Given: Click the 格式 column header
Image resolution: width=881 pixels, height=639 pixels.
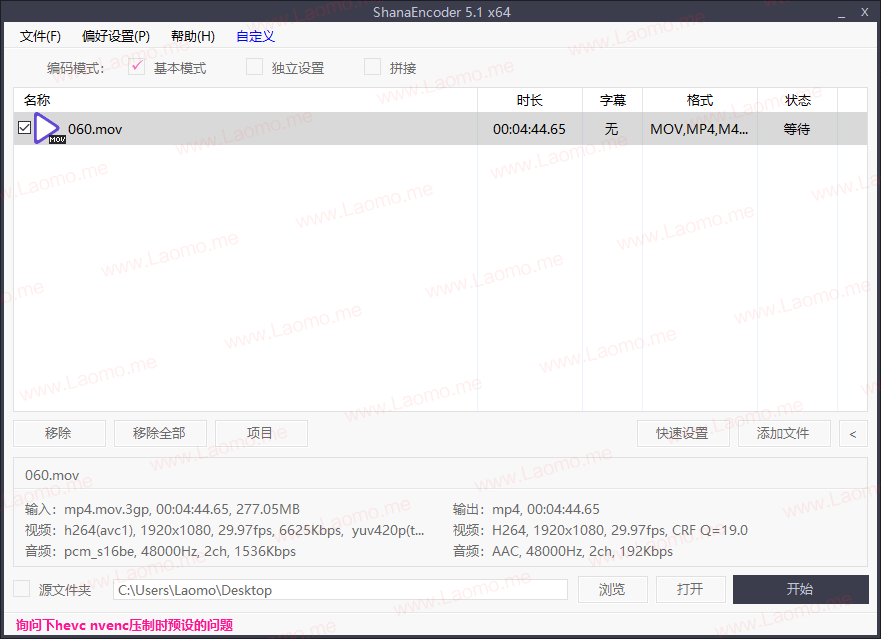Looking at the screenshot, I should (700, 100).
